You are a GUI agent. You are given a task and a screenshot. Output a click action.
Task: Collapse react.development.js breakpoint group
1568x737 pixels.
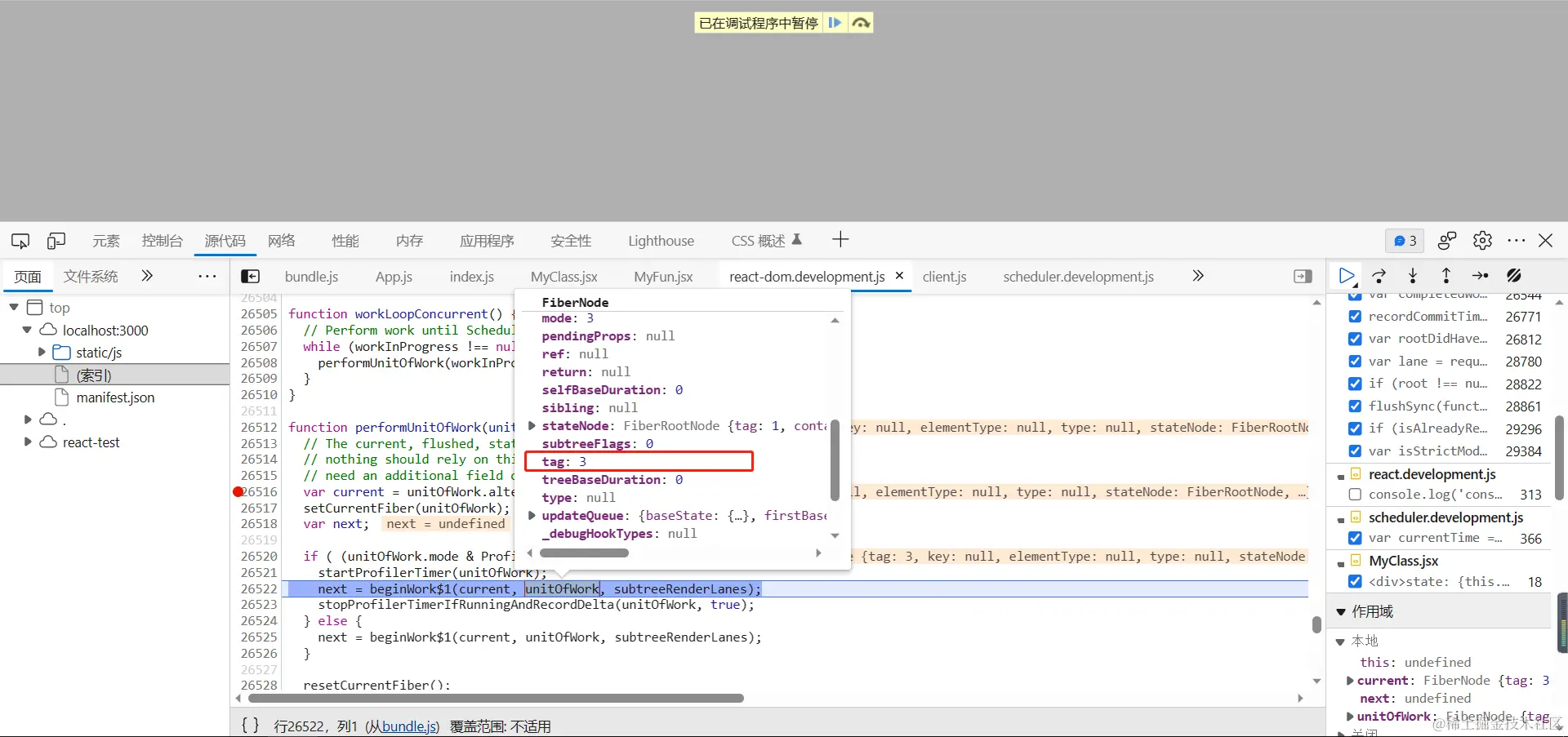click(x=1341, y=476)
